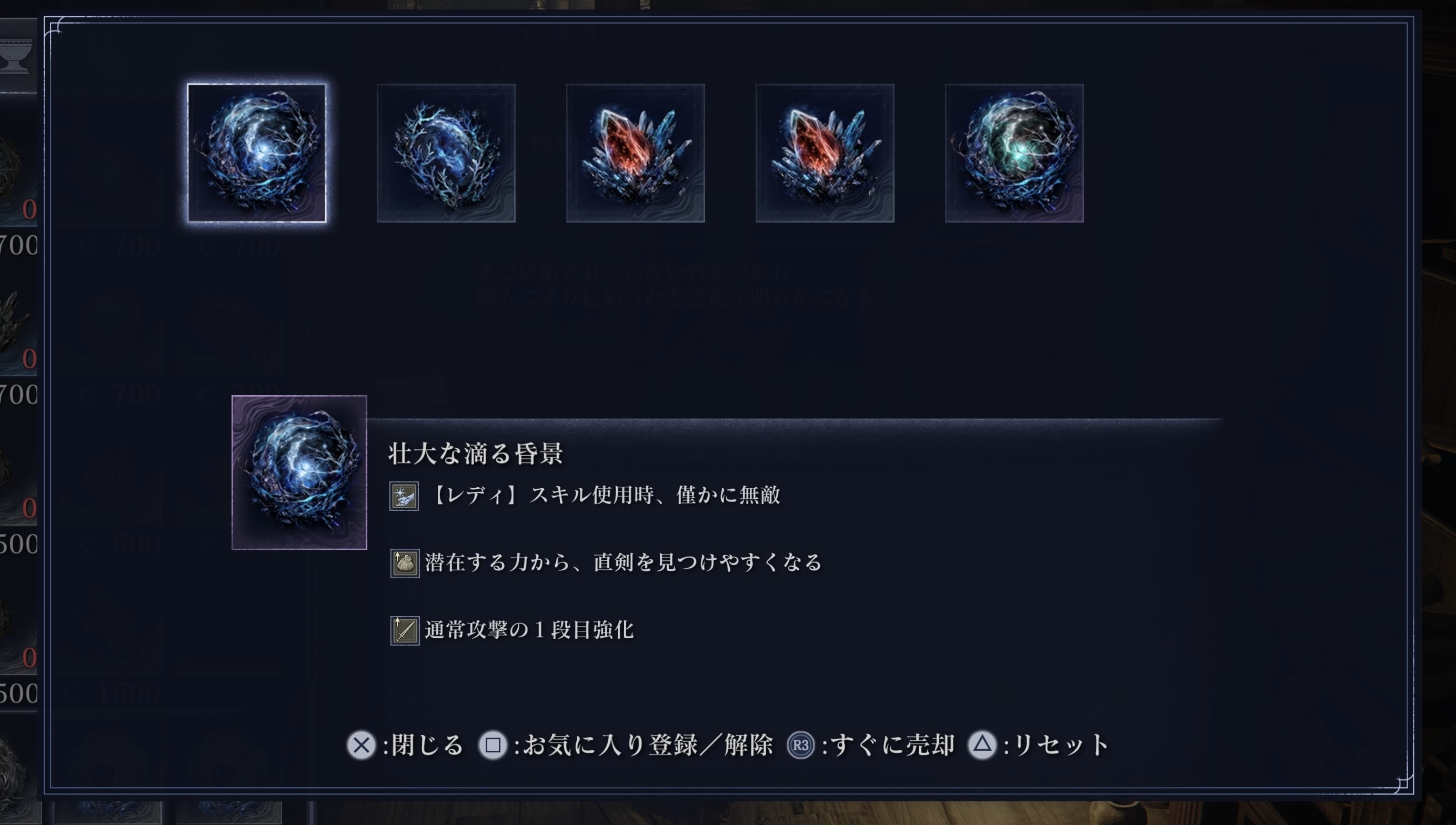
Task: Pick the red crystal relic beside the teal orb
Action: pos(825,153)
